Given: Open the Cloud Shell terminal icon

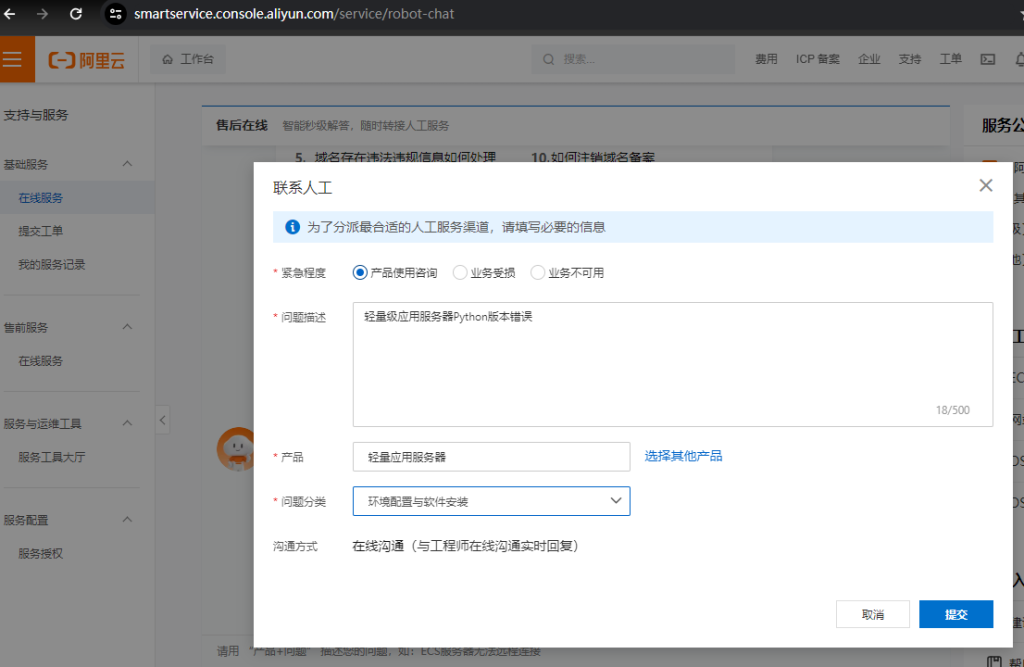Looking at the screenshot, I should click(x=988, y=59).
